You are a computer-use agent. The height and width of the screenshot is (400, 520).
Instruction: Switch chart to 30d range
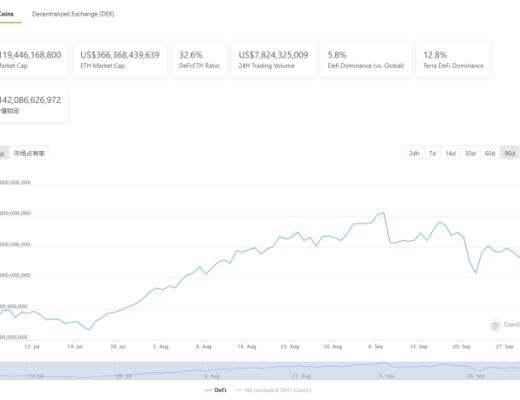(x=470, y=153)
